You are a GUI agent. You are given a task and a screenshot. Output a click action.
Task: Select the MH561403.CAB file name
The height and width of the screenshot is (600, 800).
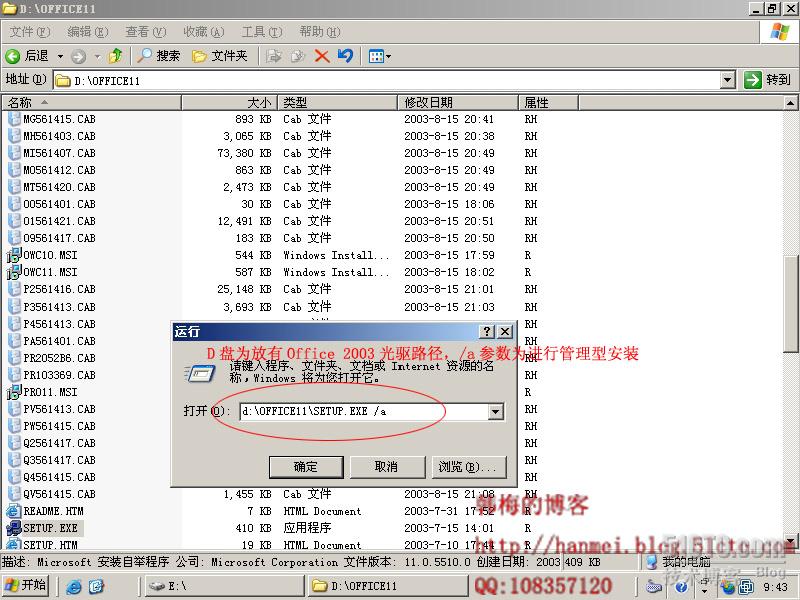pyautogui.click(x=59, y=136)
